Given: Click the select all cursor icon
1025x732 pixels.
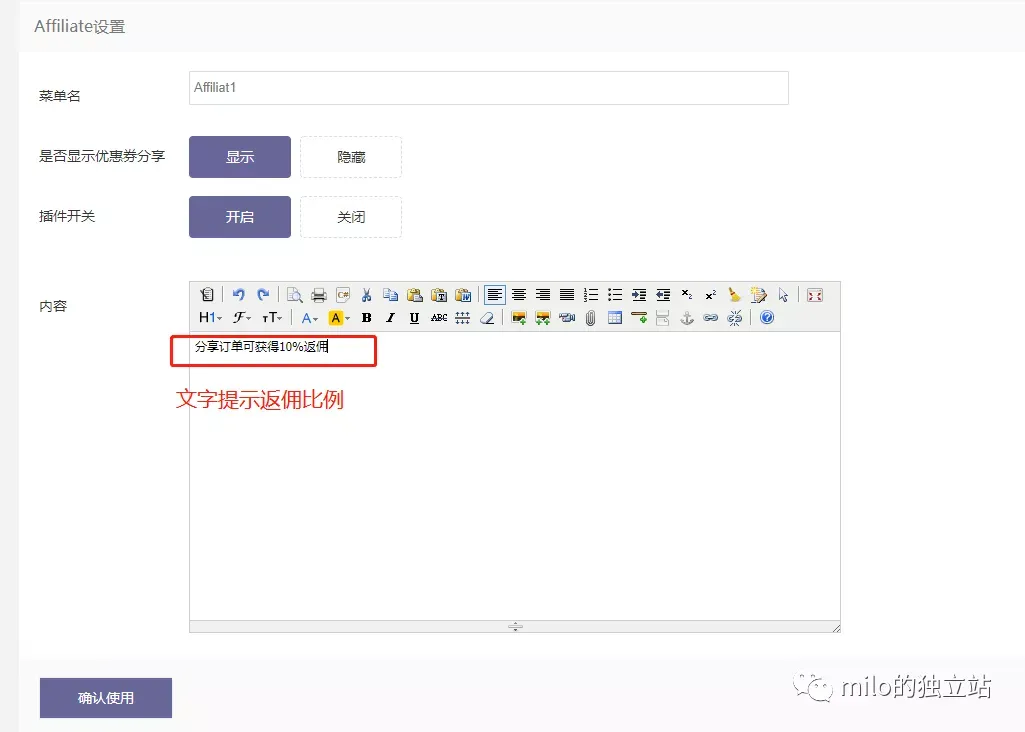Looking at the screenshot, I should click(x=782, y=295).
